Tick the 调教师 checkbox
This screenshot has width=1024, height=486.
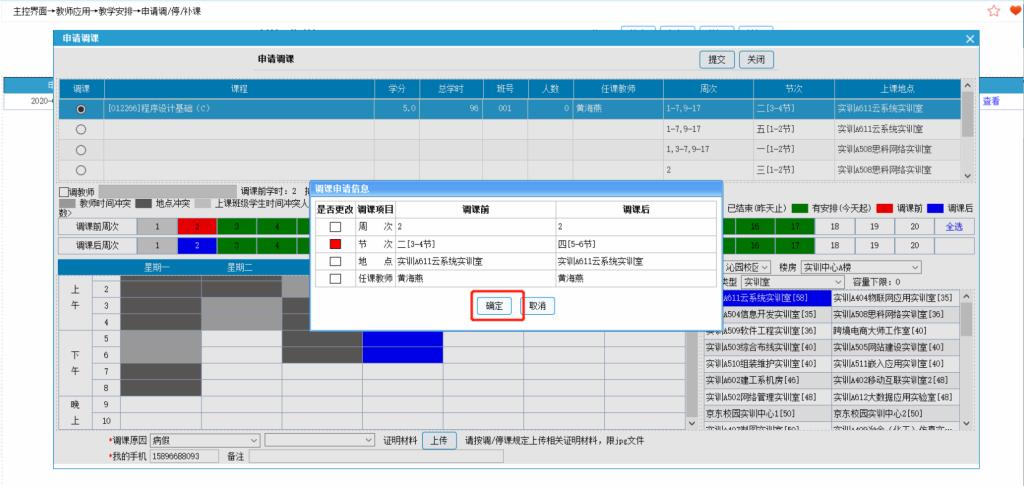coord(64,191)
